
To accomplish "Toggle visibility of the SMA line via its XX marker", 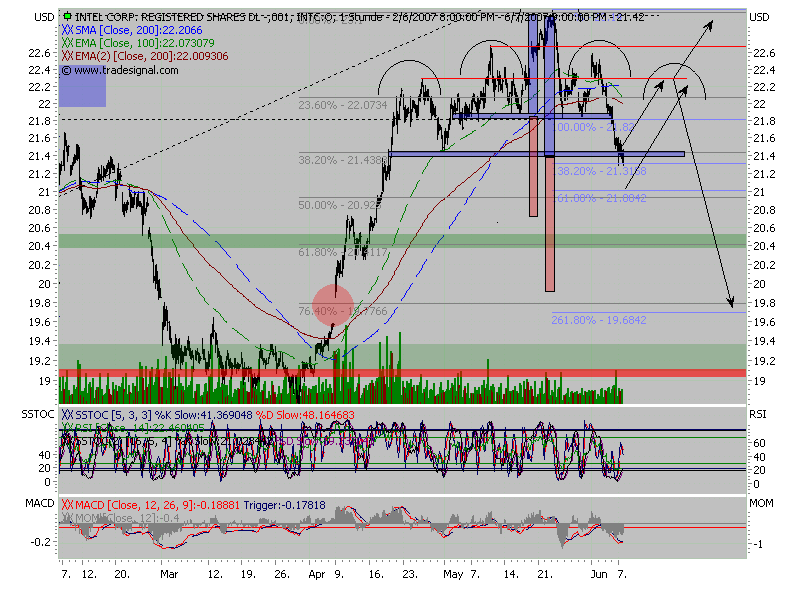I will (66, 30).
